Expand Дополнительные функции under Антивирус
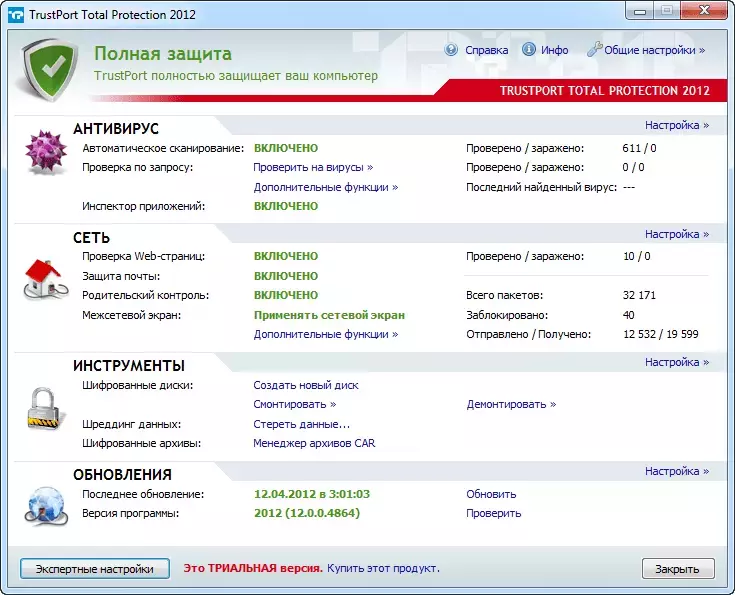This screenshot has height=595, width=735. point(326,187)
